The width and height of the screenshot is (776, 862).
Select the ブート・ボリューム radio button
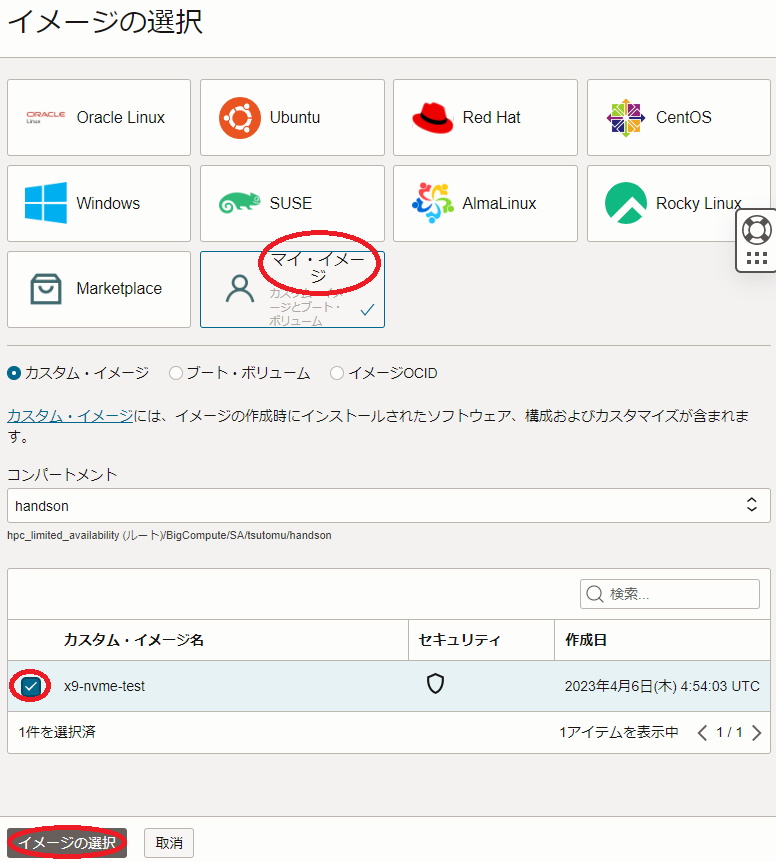(x=176, y=373)
